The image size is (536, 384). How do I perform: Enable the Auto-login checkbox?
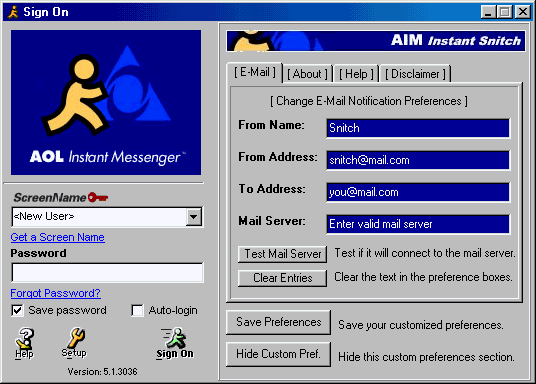click(x=137, y=310)
